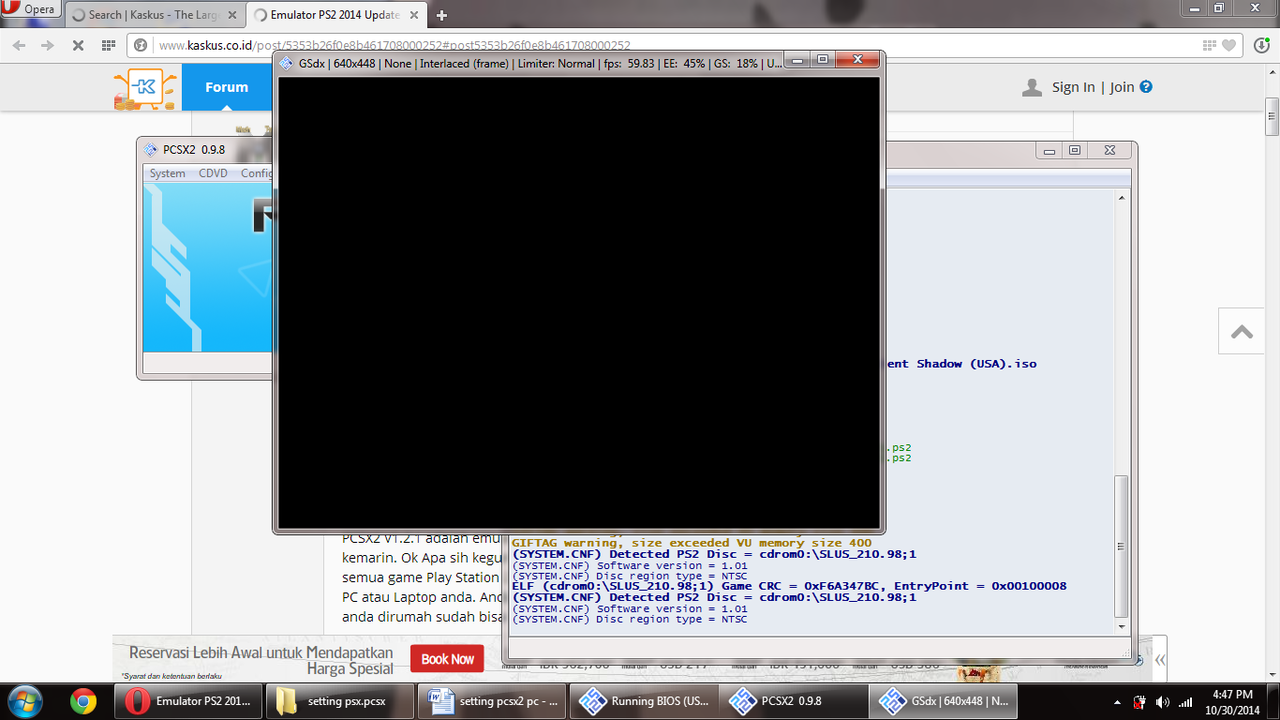Image resolution: width=1280 pixels, height=720 pixels.
Task: Click the site info globe icon
Action: click(x=141, y=45)
